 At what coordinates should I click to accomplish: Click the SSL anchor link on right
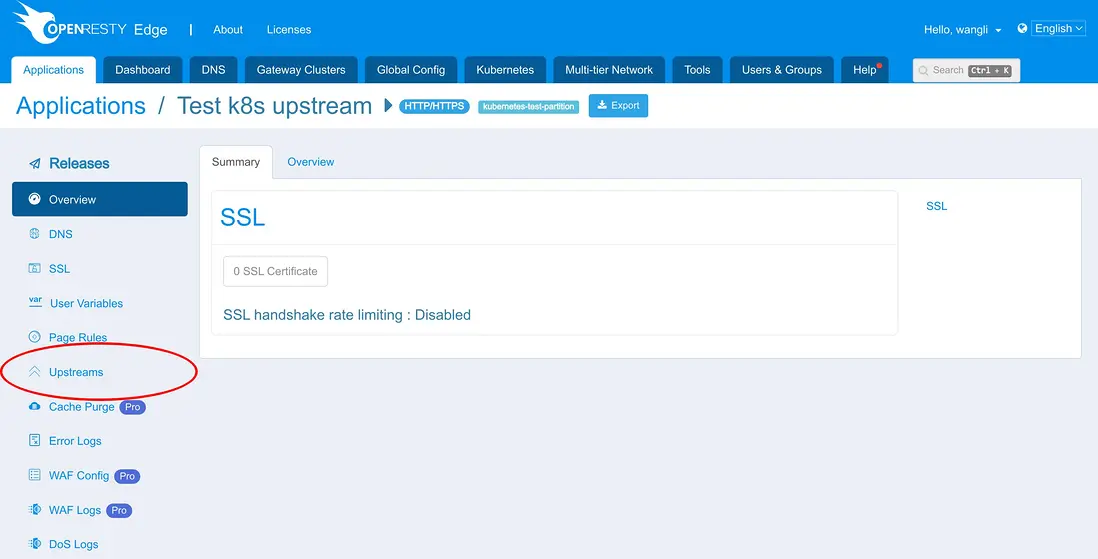[x=936, y=206]
